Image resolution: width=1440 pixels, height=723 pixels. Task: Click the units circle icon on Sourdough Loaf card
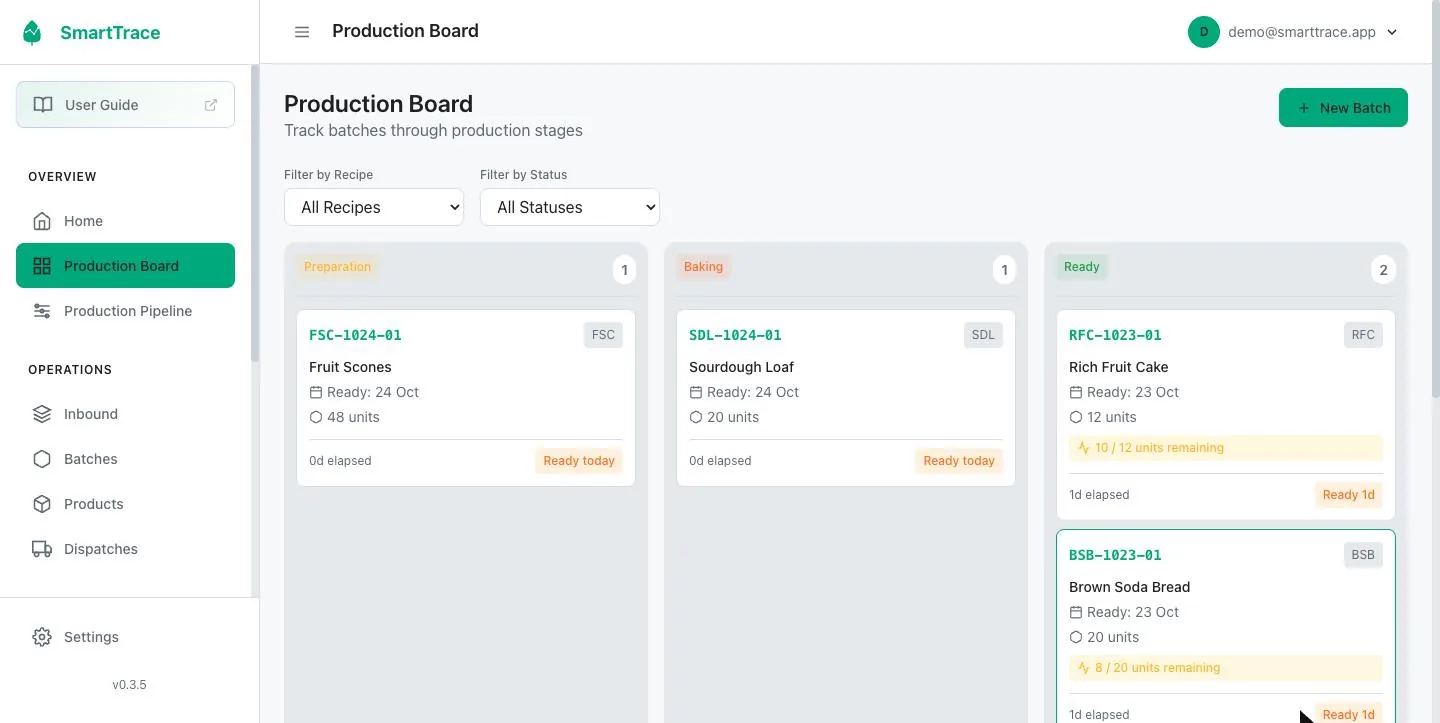[x=696, y=417]
